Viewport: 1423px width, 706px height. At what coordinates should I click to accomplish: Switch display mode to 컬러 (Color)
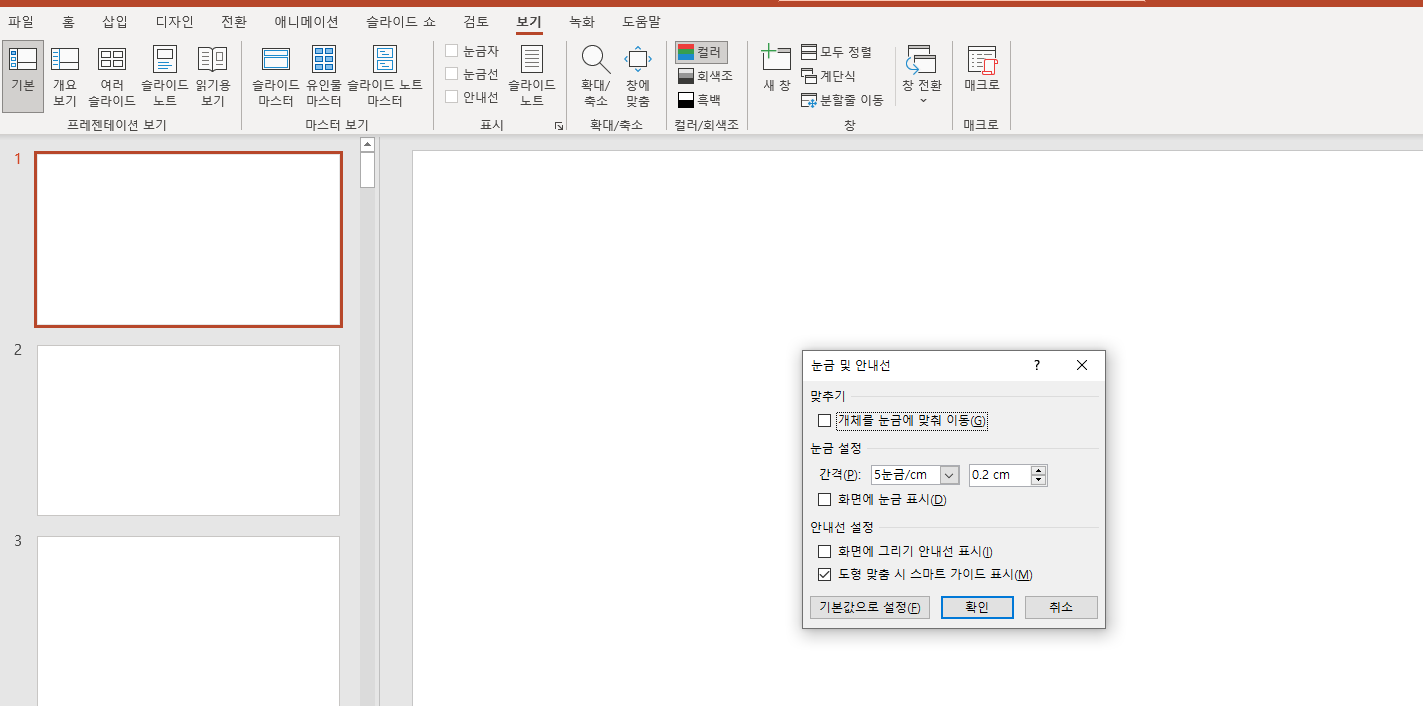[700, 51]
